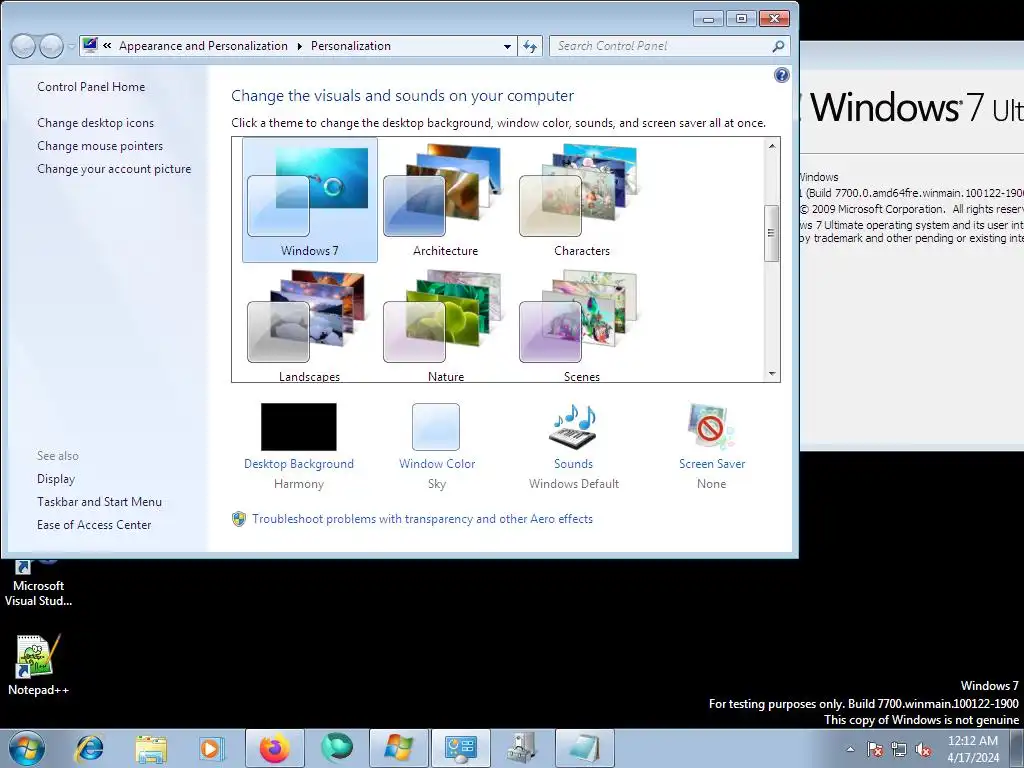Open Troubleshoot problems with transparency link
The height and width of the screenshot is (768, 1024).
tap(423, 519)
